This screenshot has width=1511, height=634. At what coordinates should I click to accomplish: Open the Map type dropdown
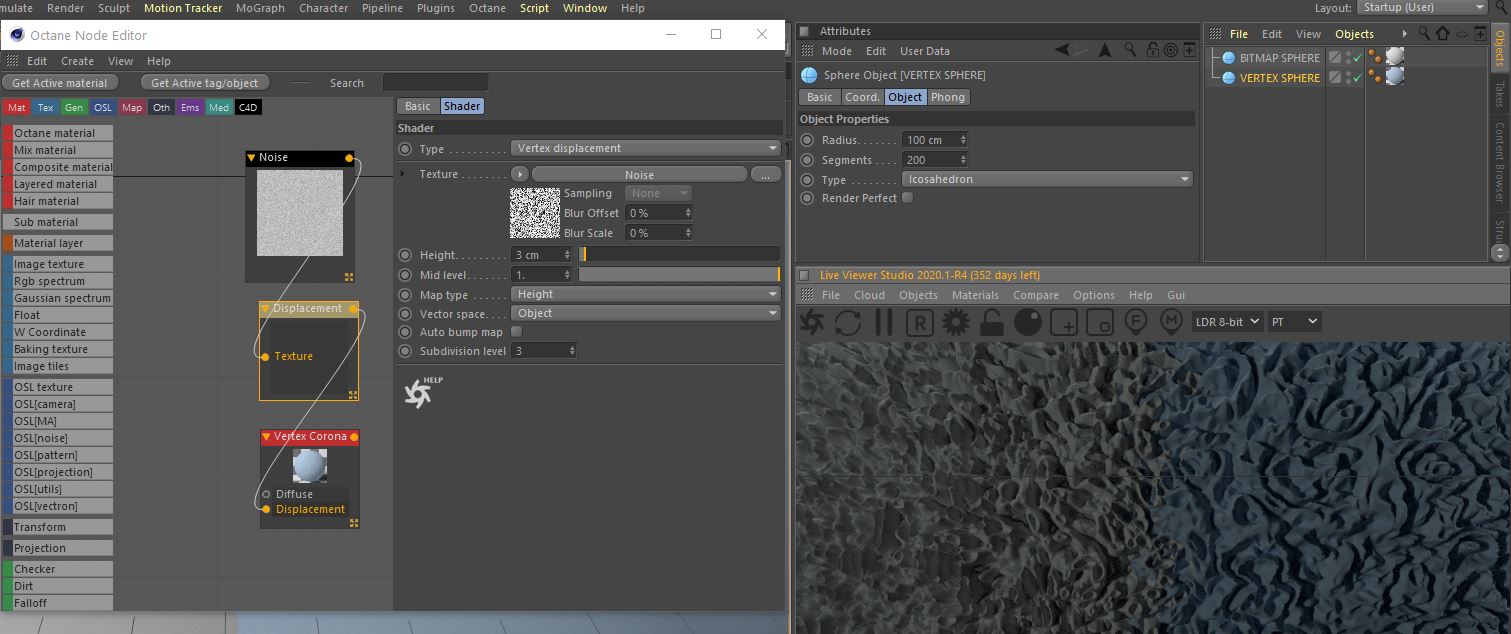[645, 294]
